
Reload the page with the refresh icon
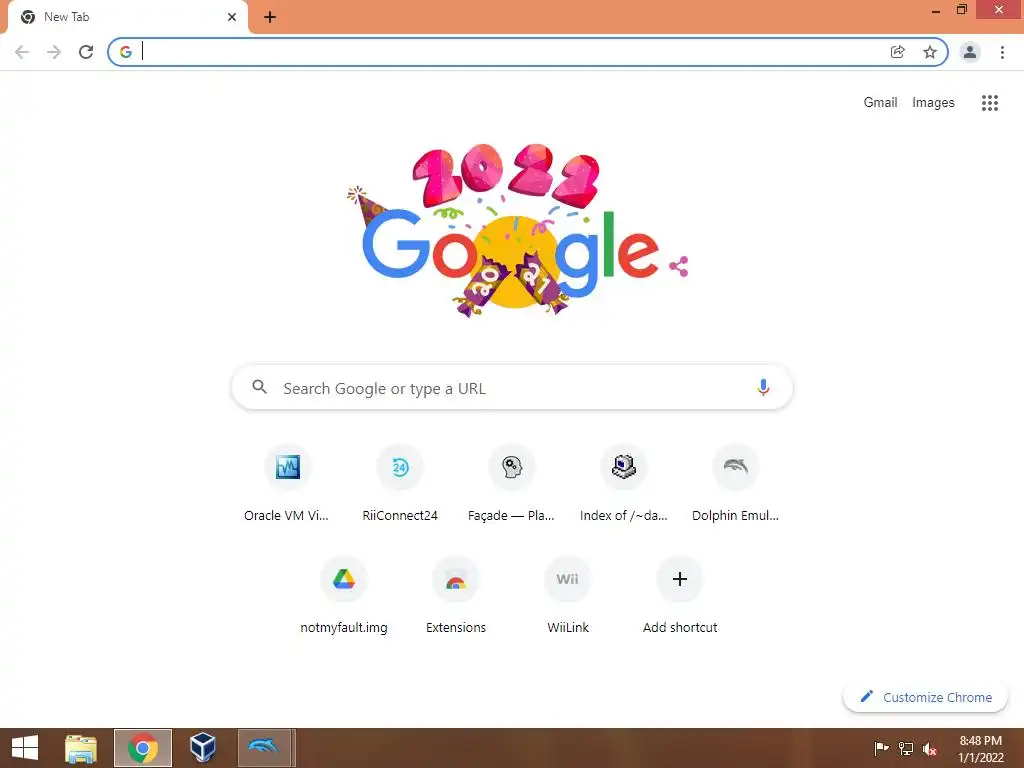pyautogui.click(x=86, y=52)
